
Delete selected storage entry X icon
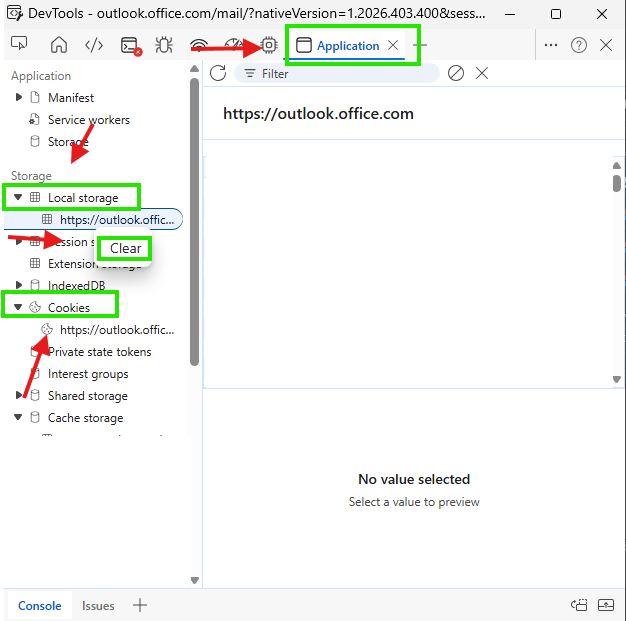pos(482,73)
